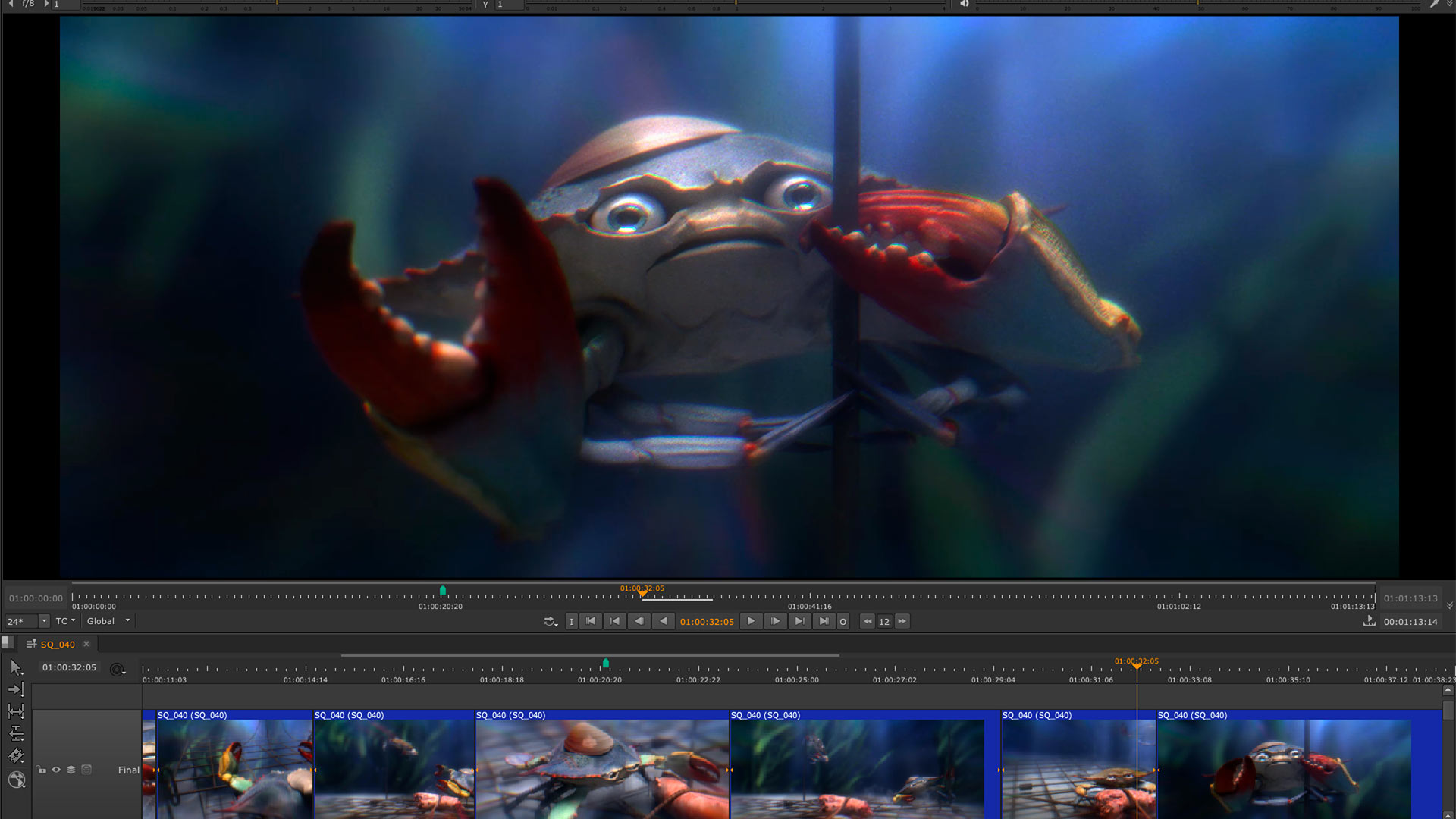This screenshot has height=819, width=1456.
Task: Click the timeline editor icon on the SQ_040 tab
Action: tap(31, 644)
